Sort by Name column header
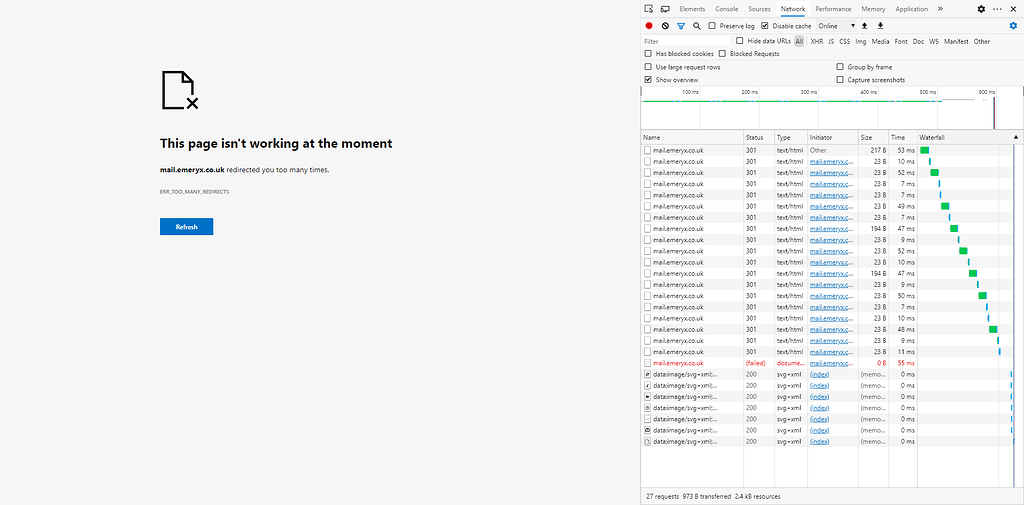Screen dimensions: 1024x505 tap(692, 137)
